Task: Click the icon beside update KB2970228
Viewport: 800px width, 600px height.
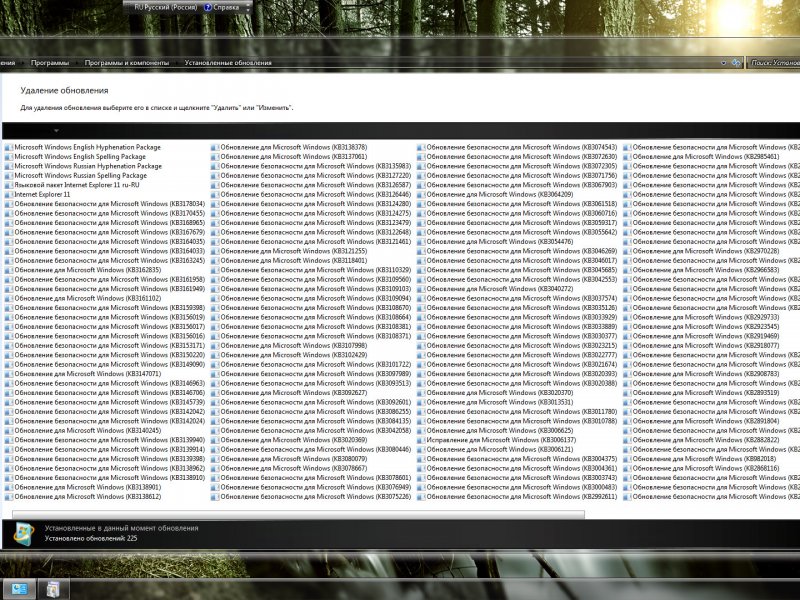Action: click(x=627, y=251)
